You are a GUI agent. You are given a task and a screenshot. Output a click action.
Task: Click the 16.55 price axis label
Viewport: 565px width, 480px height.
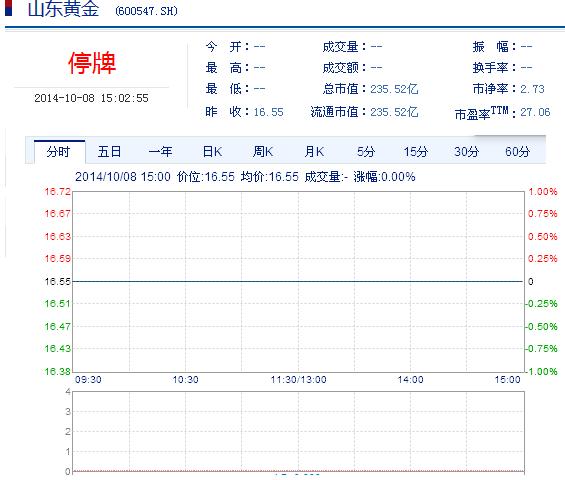pyautogui.click(x=57, y=281)
